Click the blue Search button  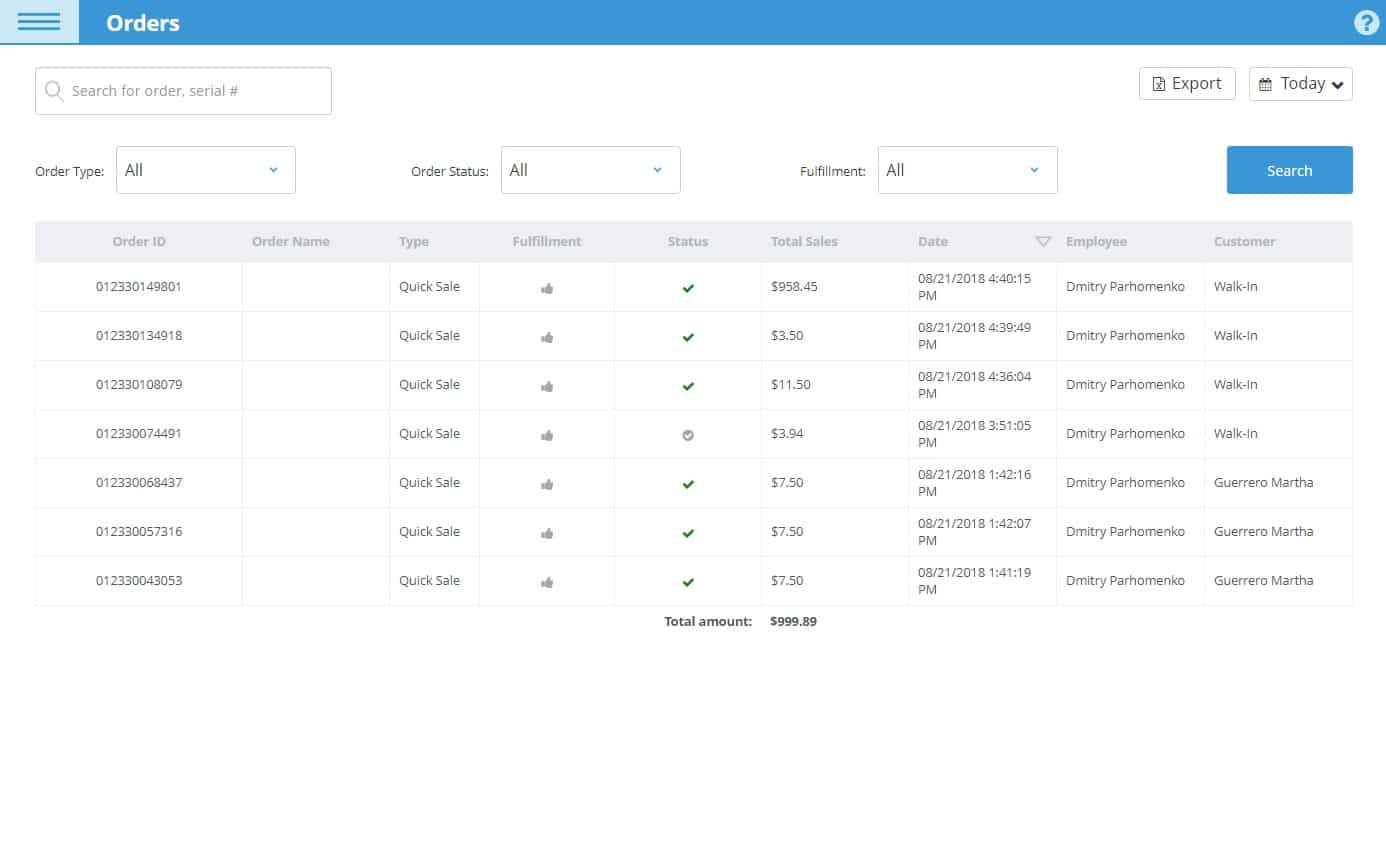click(1290, 170)
